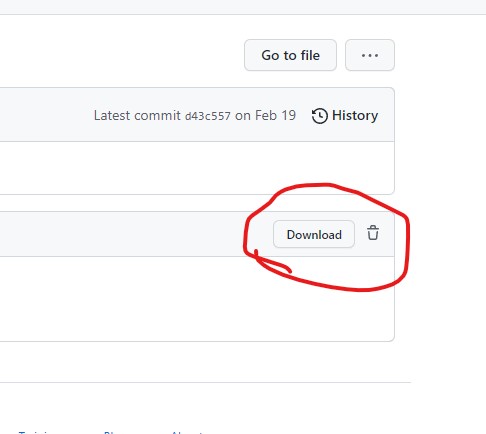
Task: Click the trash can delete file icon
Action: [x=373, y=233]
